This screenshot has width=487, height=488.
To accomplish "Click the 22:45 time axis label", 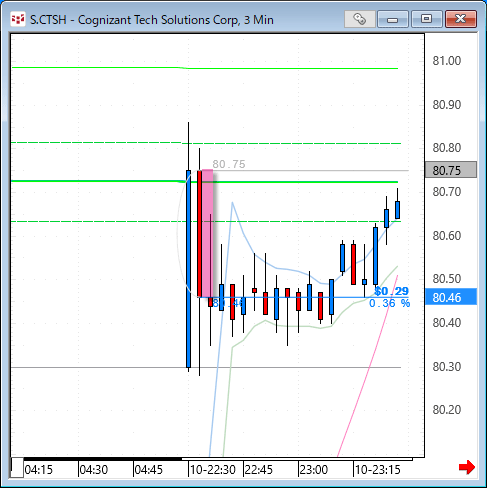I will pos(259,470).
